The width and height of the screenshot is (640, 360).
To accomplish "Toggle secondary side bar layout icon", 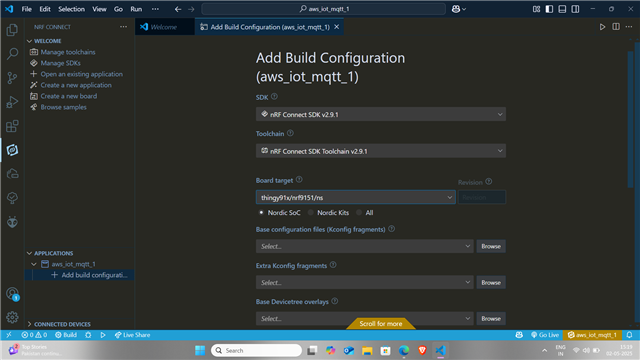I will coord(576,9).
